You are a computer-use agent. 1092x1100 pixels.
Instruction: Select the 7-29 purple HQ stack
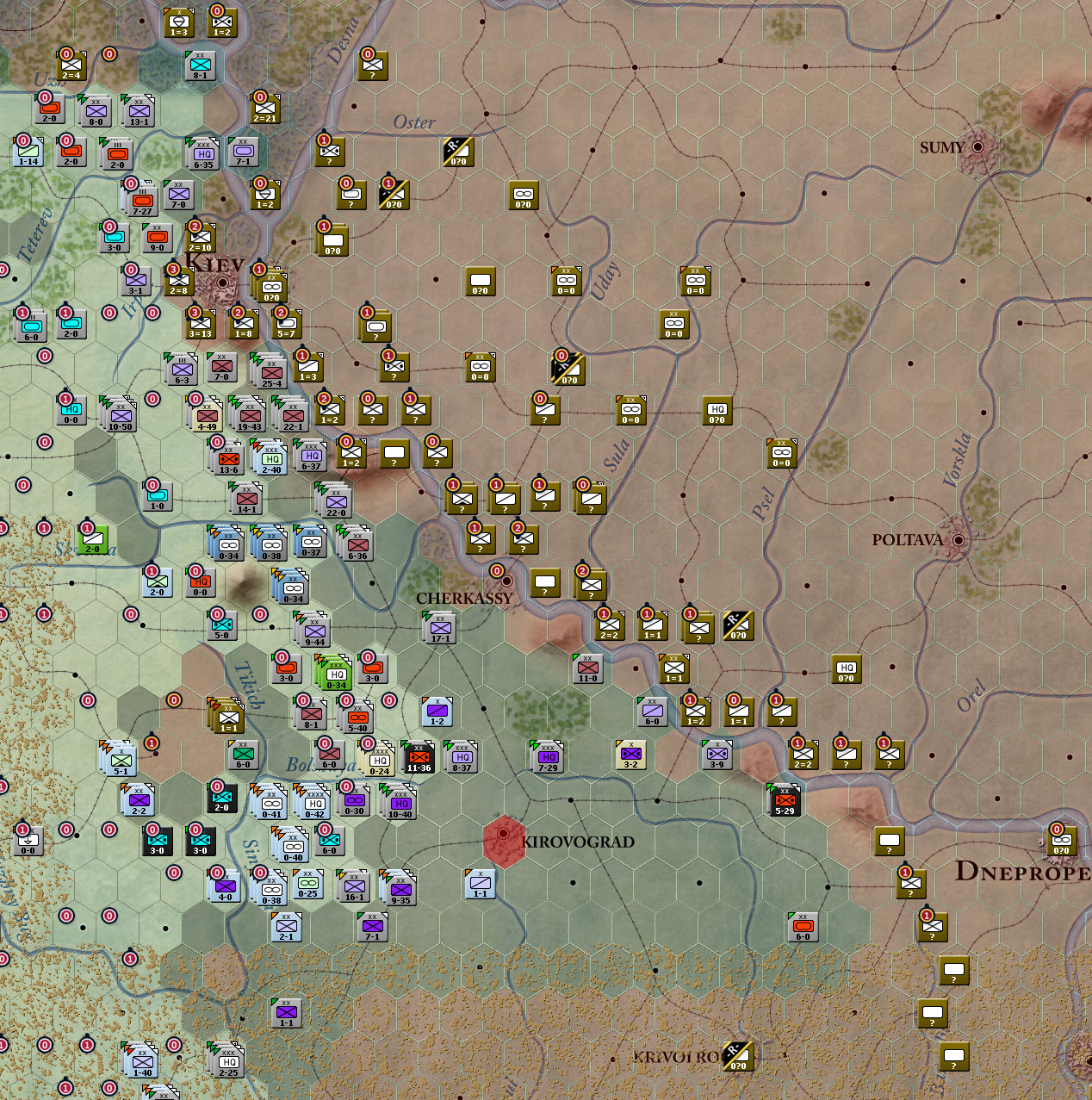[x=547, y=757]
